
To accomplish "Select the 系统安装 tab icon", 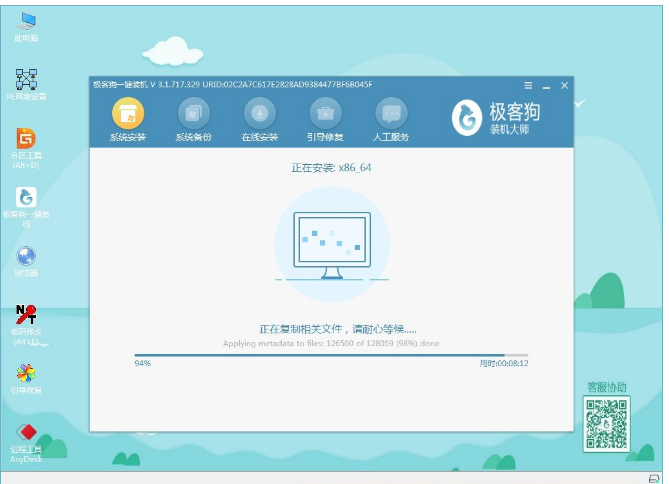I will tap(127, 114).
